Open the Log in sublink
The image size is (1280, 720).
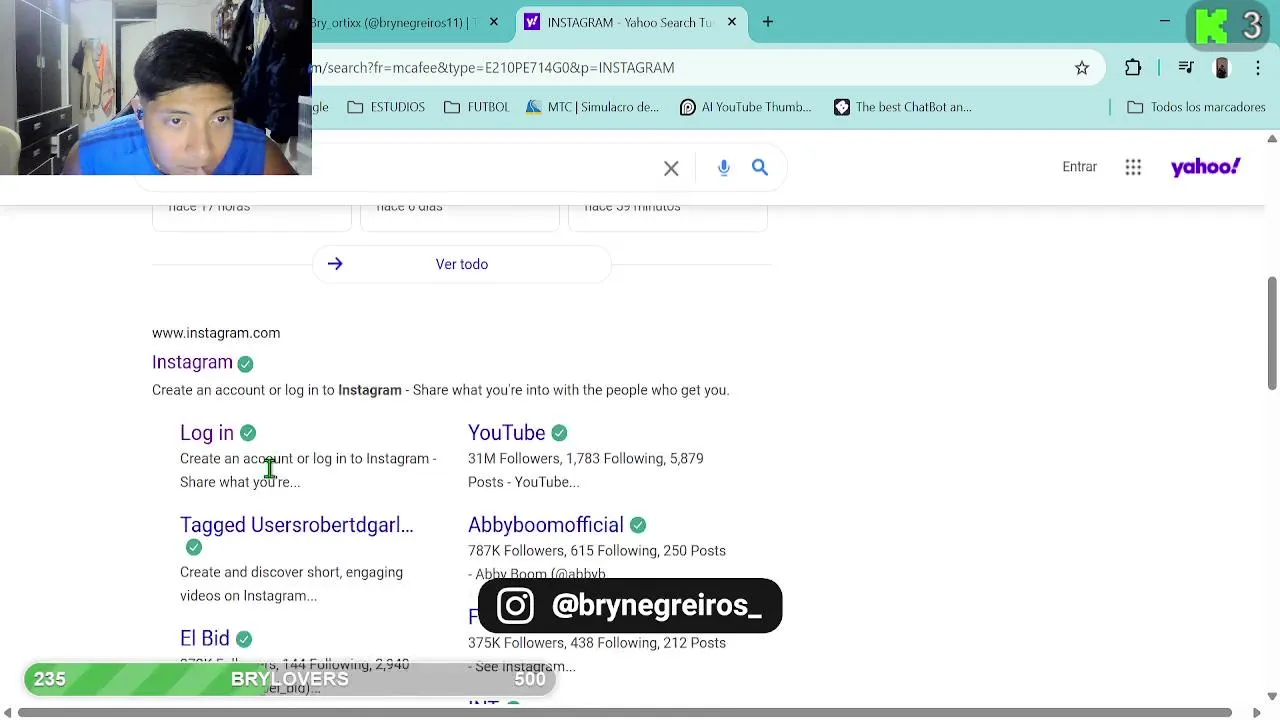point(207,433)
